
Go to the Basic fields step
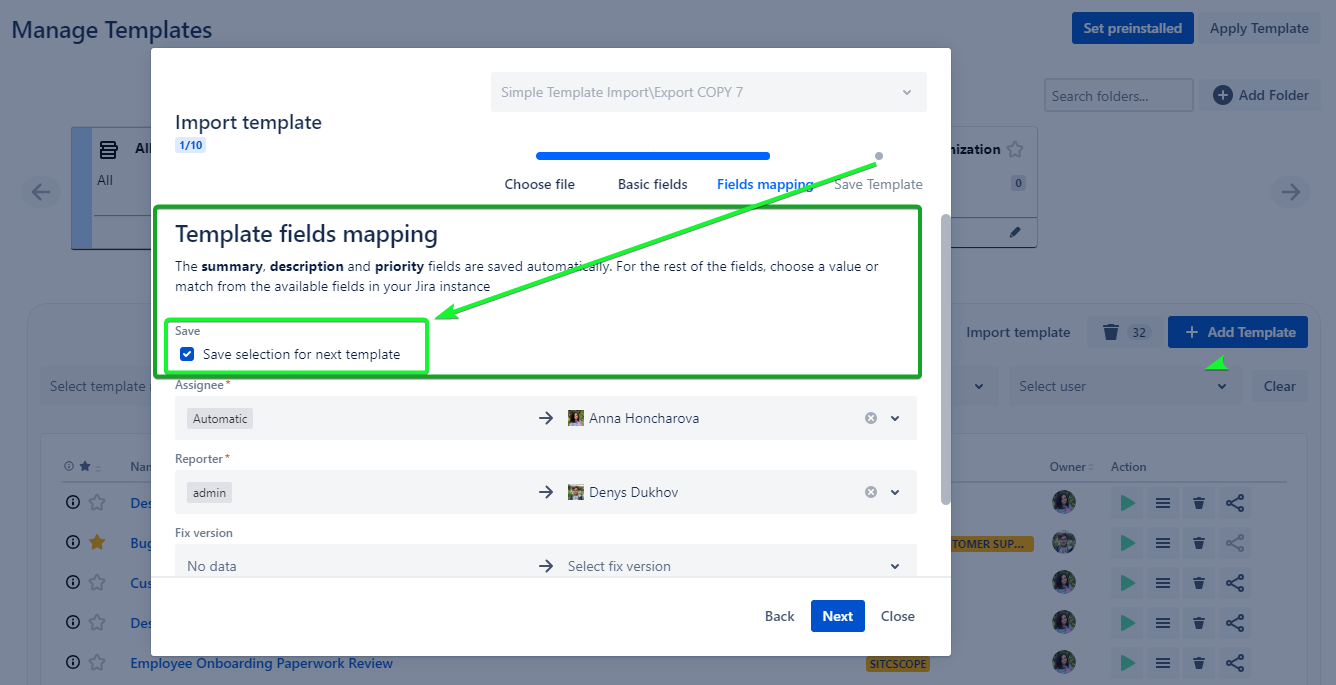(652, 184)
